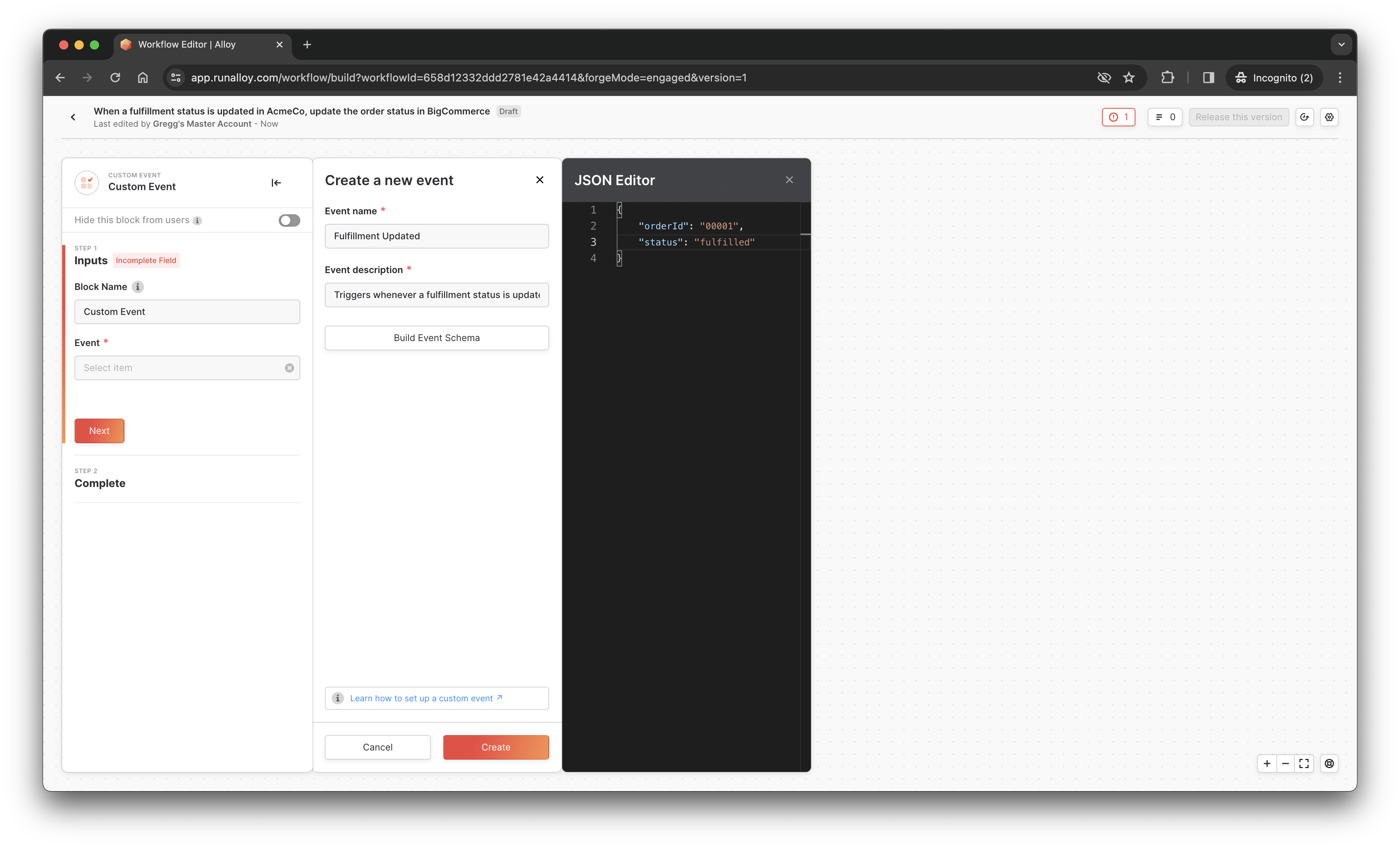Collapse the Custom Event side panel

[276, 182]
